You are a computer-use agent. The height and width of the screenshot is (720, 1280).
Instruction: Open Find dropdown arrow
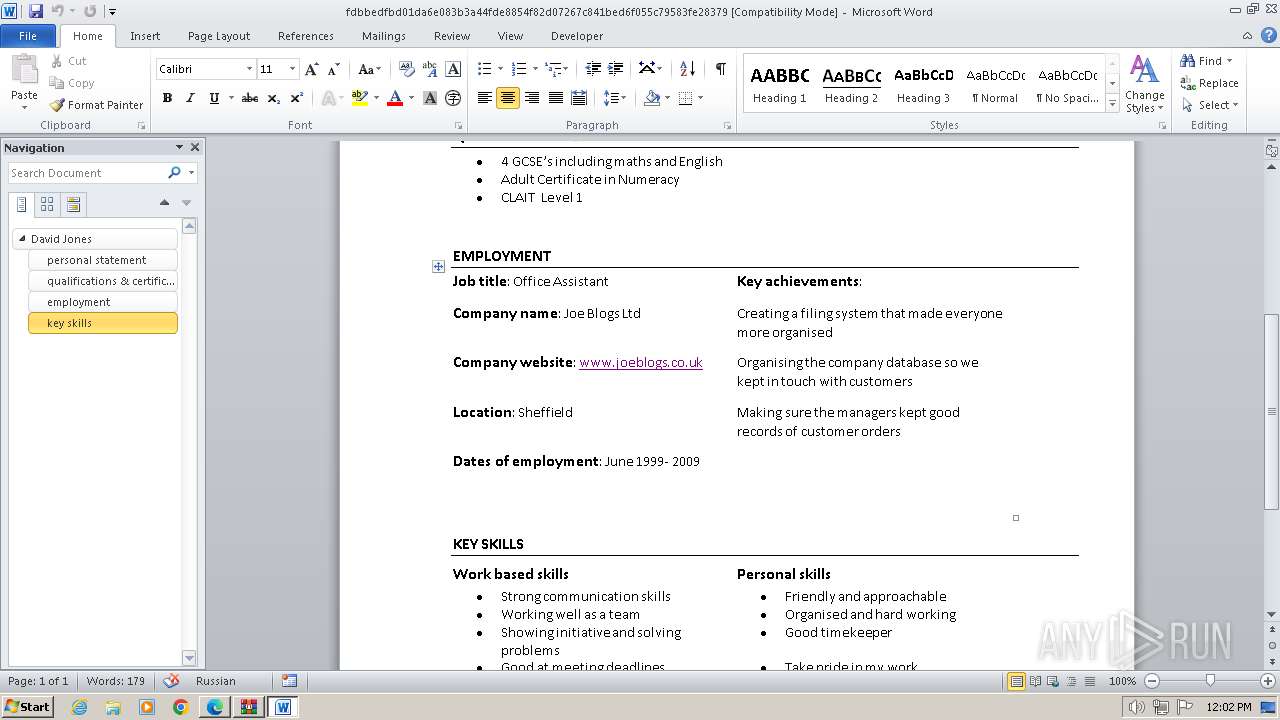click(x=1229, y=61)
